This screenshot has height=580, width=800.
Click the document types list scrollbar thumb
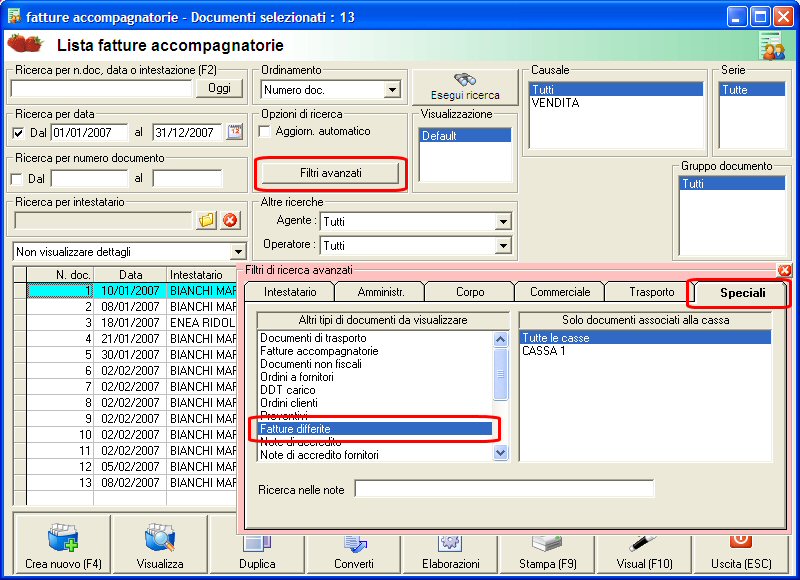coord(501,374)
